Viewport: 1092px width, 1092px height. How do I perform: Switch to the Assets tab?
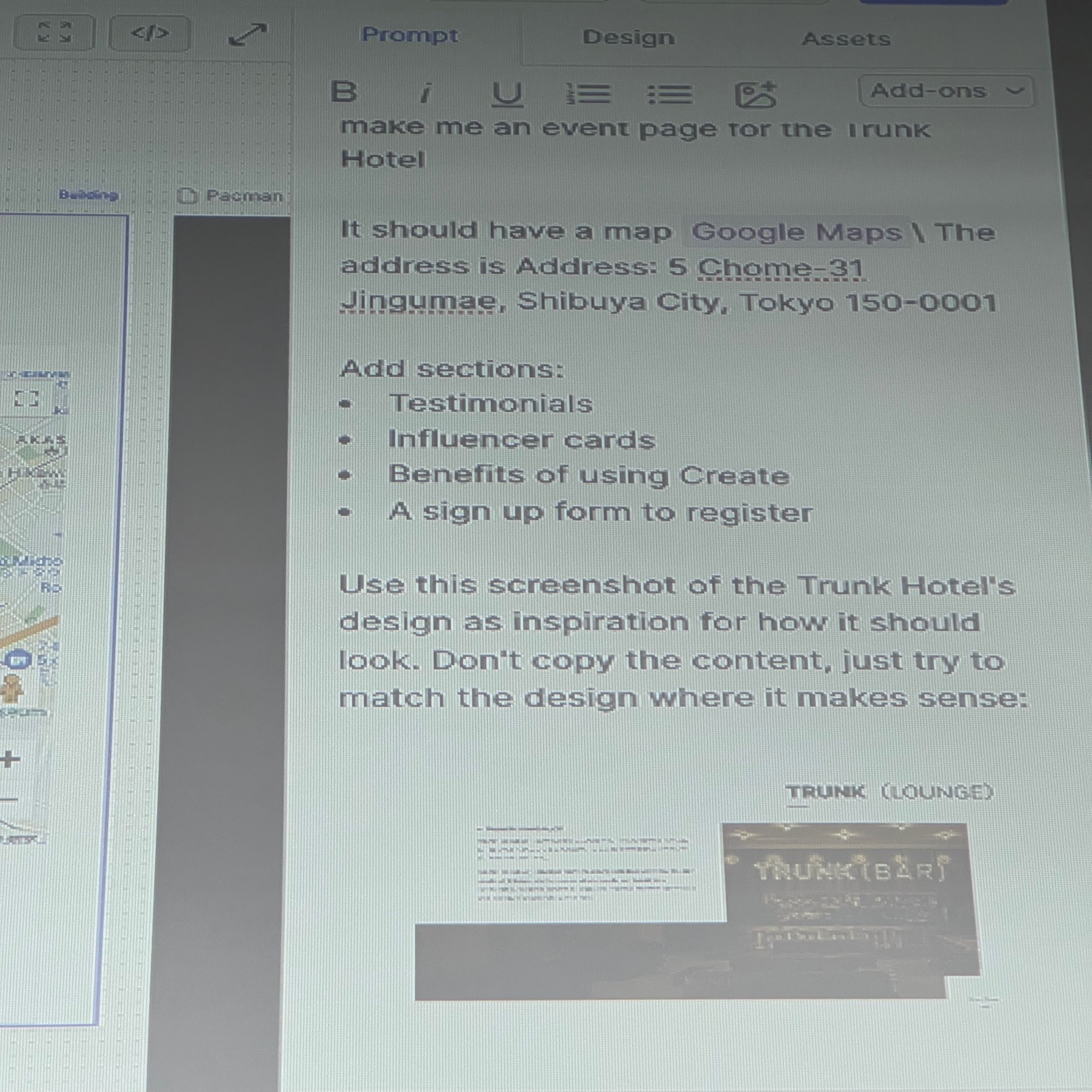pyautogui.click(x=846, y=39)
